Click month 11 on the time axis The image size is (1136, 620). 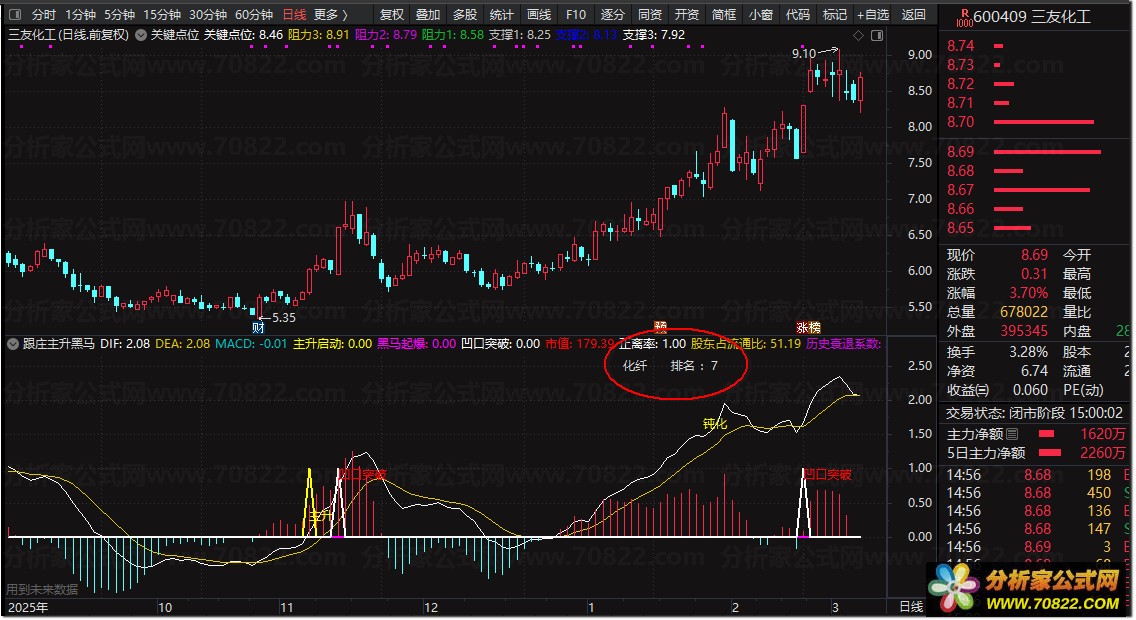point(287,608)
